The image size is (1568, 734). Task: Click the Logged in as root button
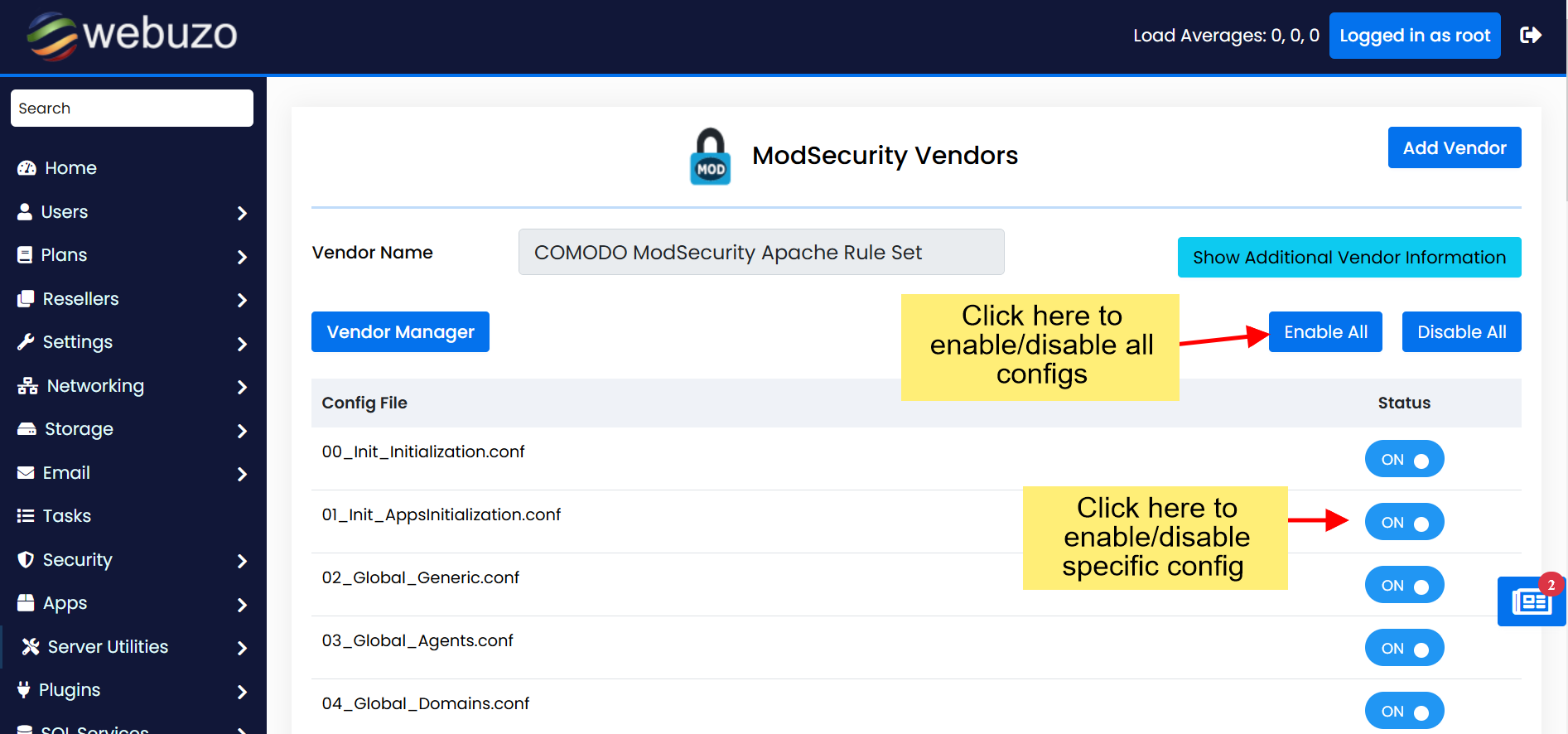pos(1415,36)
